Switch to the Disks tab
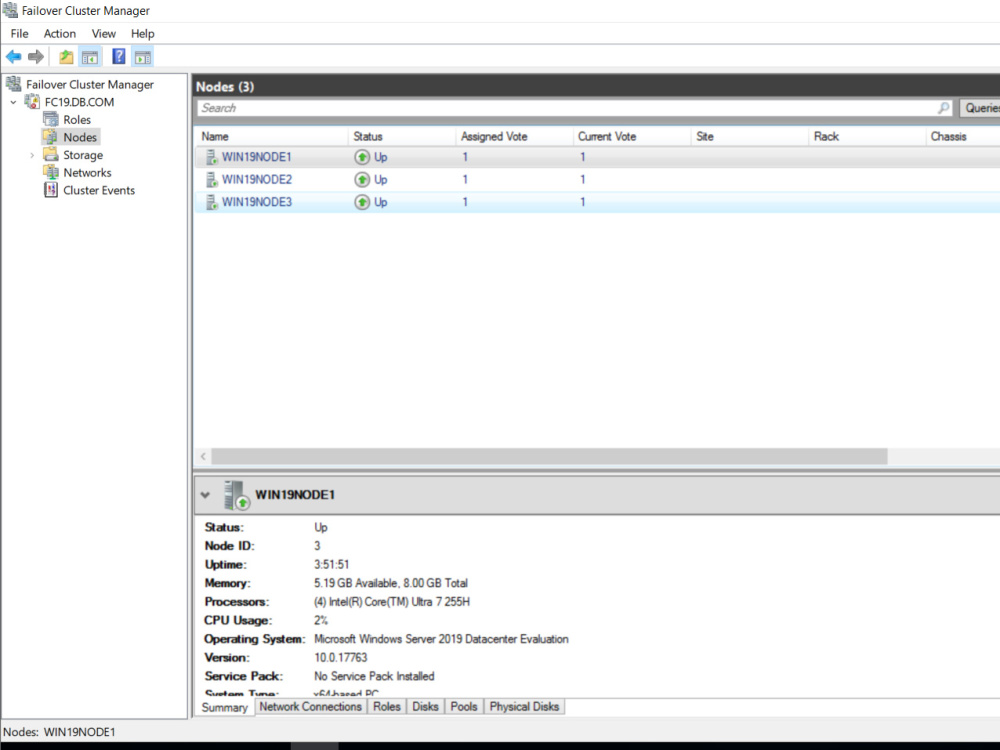Screen dimensions: 1000x750 [425, 707]
